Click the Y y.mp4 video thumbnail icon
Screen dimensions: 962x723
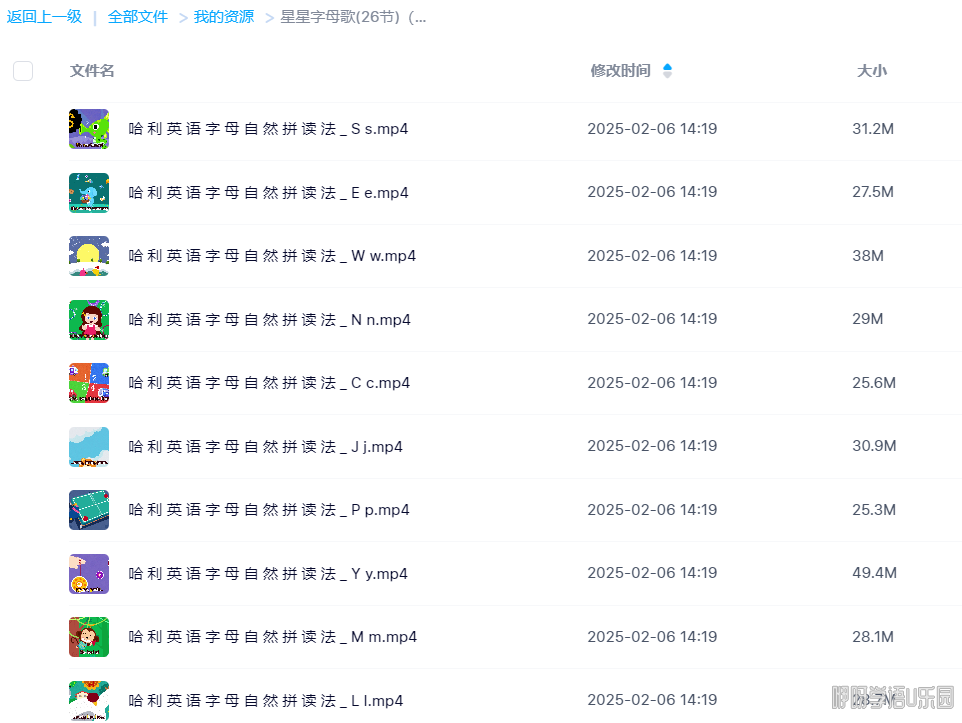click(89, 574)
